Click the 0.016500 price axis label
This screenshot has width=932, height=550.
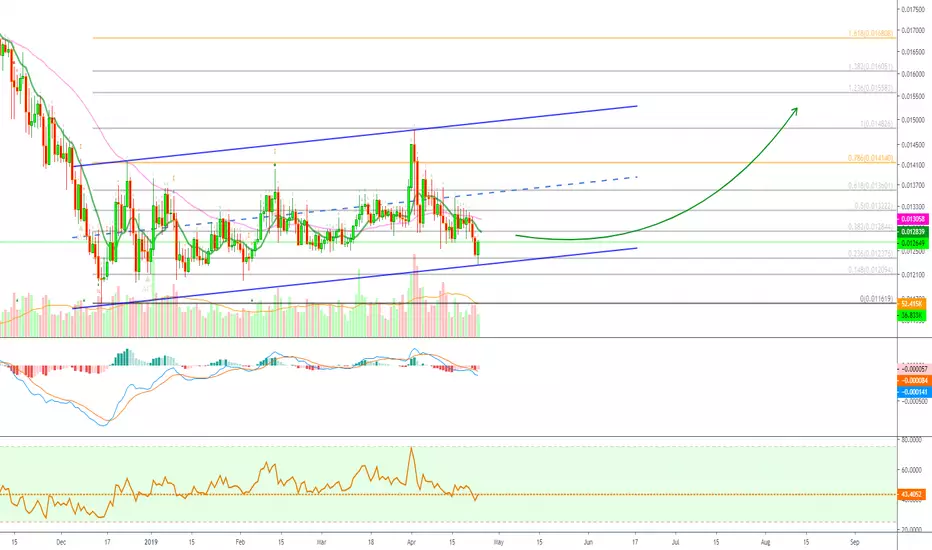point(915,52)
